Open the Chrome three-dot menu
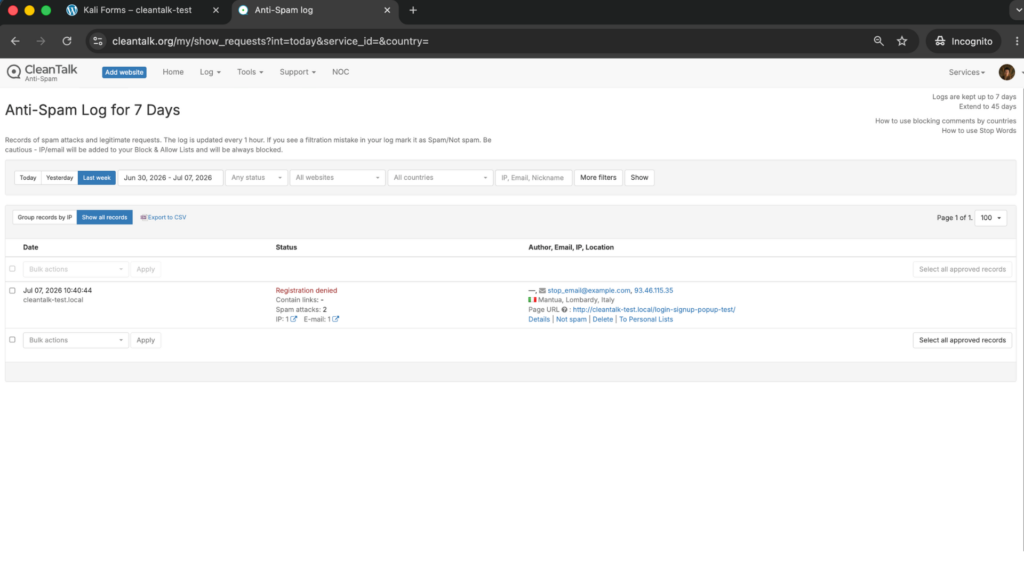This screenshot has height=576, width=1024. click(1017, 41)
